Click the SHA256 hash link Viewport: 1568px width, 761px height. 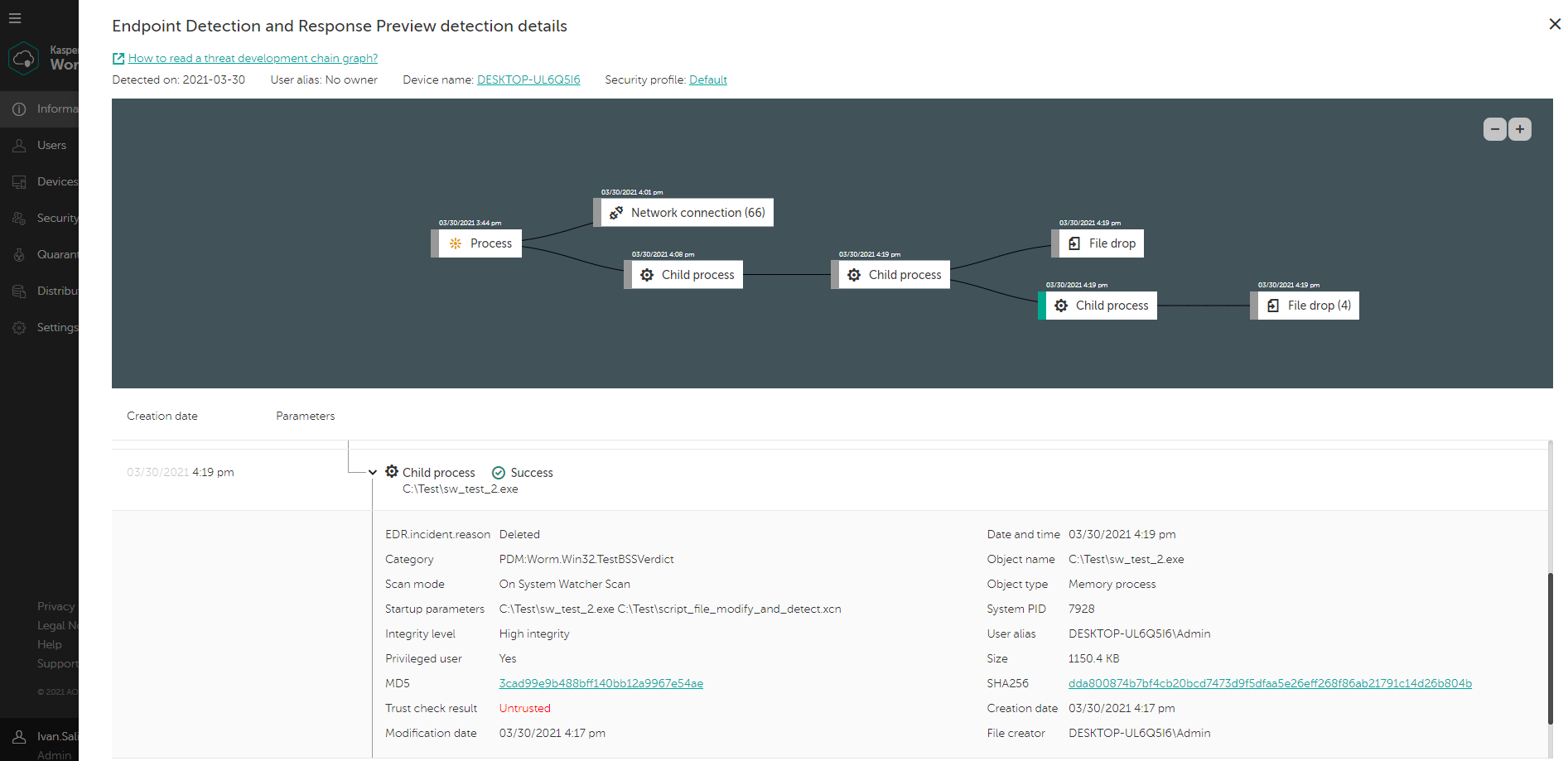(1270, 684)
